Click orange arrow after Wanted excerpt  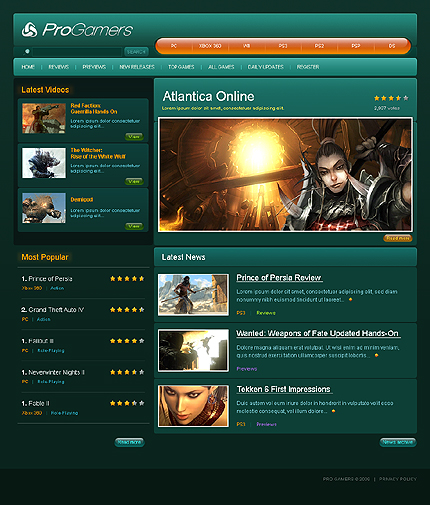376,355
